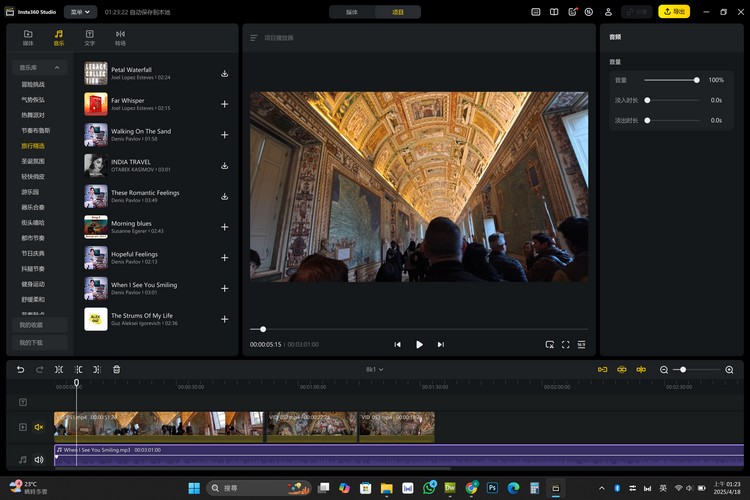The height and width of the screenshot is (500, 750).
Task: Click the second yellow snap icon in timeline toolbar
Action: 621,369
